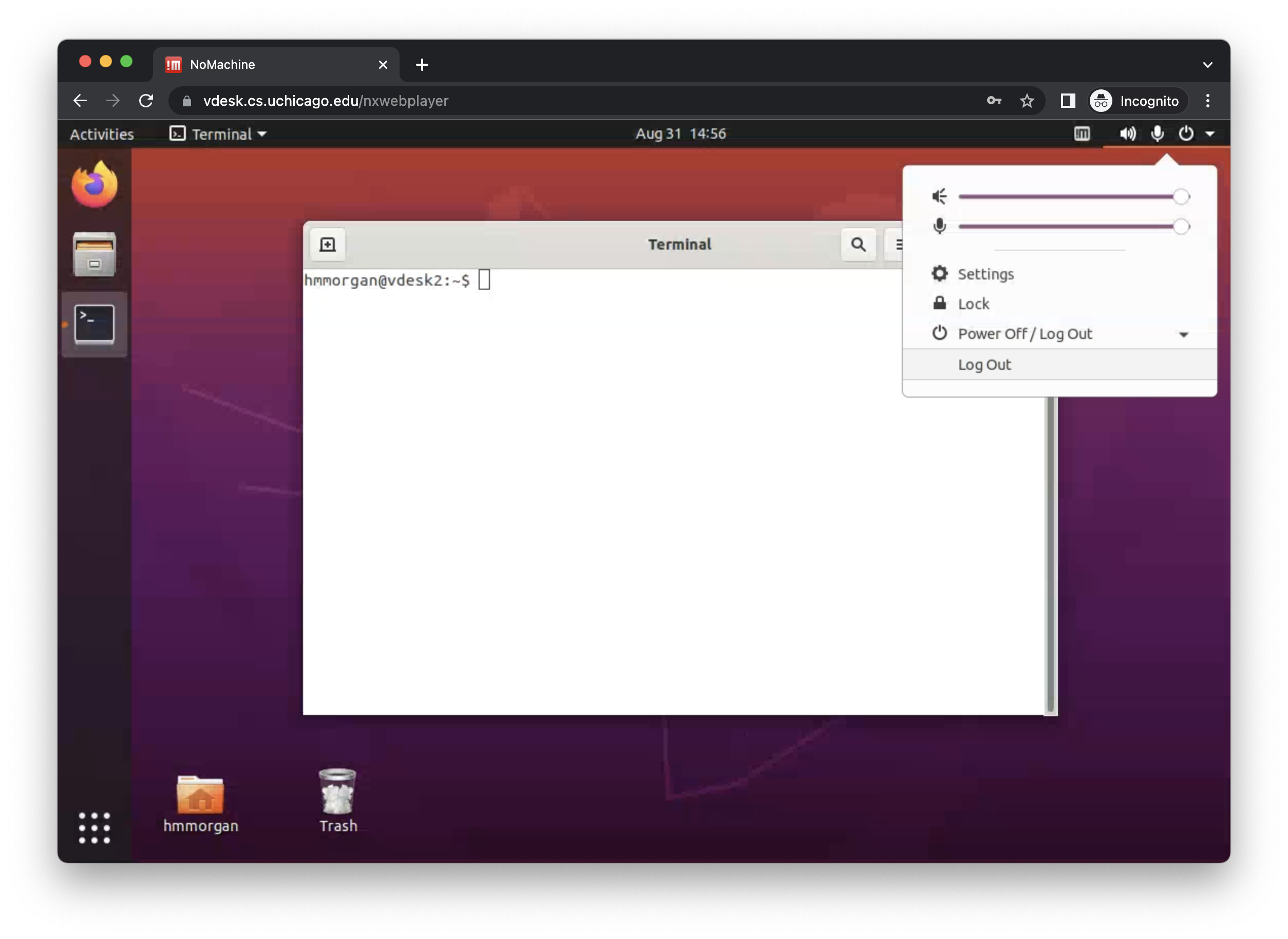Image resolution: width=1288 pixels, height=939 pixels.
Task: Click the NoMachine keyboard icon in top bar
Action: pos(1082,134)
